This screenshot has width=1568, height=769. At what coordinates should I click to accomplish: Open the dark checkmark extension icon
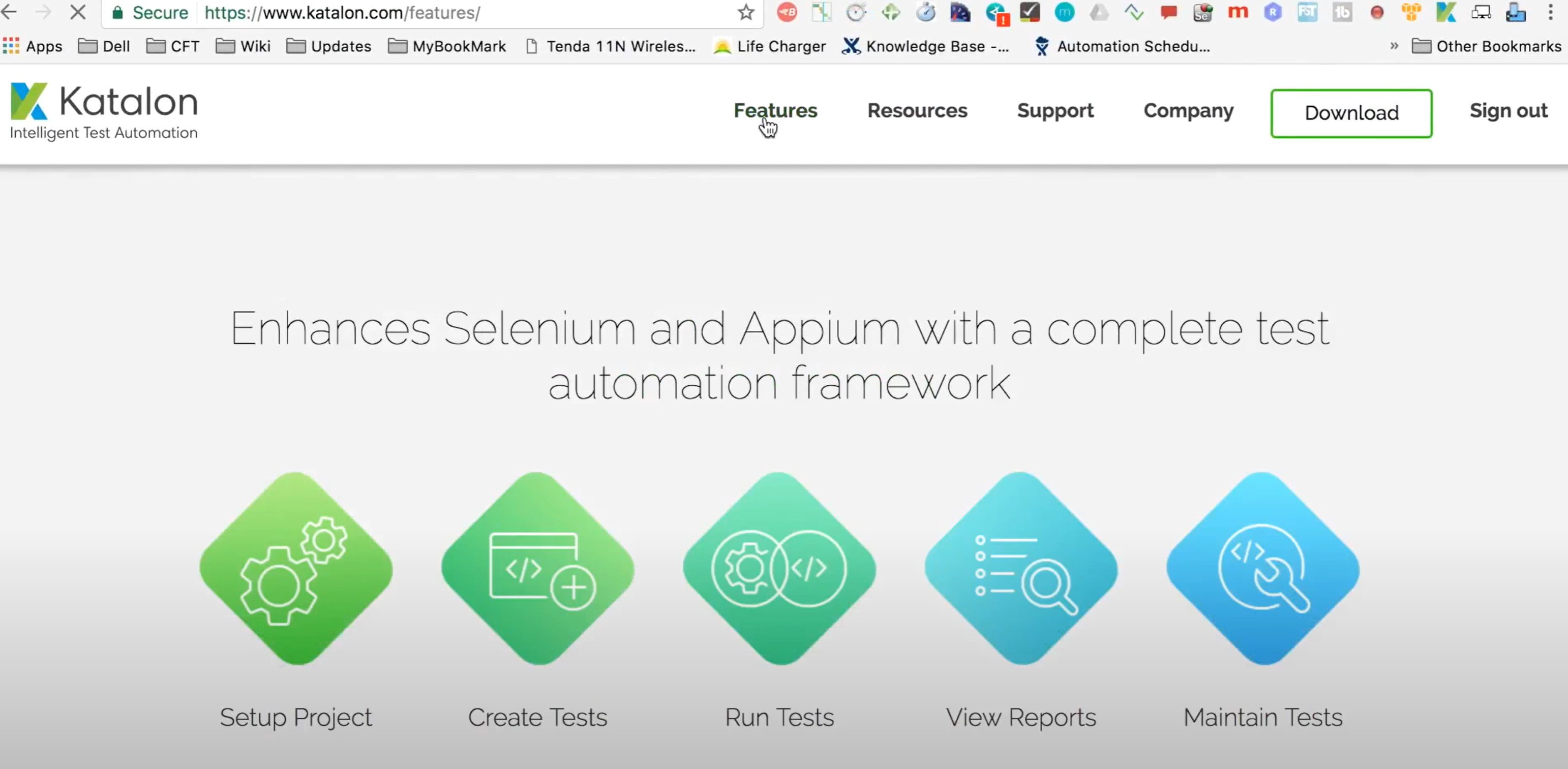point(1030,12)
